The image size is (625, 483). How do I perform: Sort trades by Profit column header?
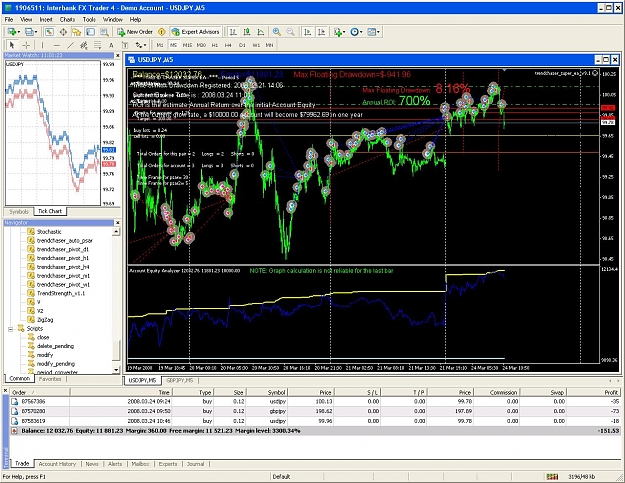click(594, 392)
